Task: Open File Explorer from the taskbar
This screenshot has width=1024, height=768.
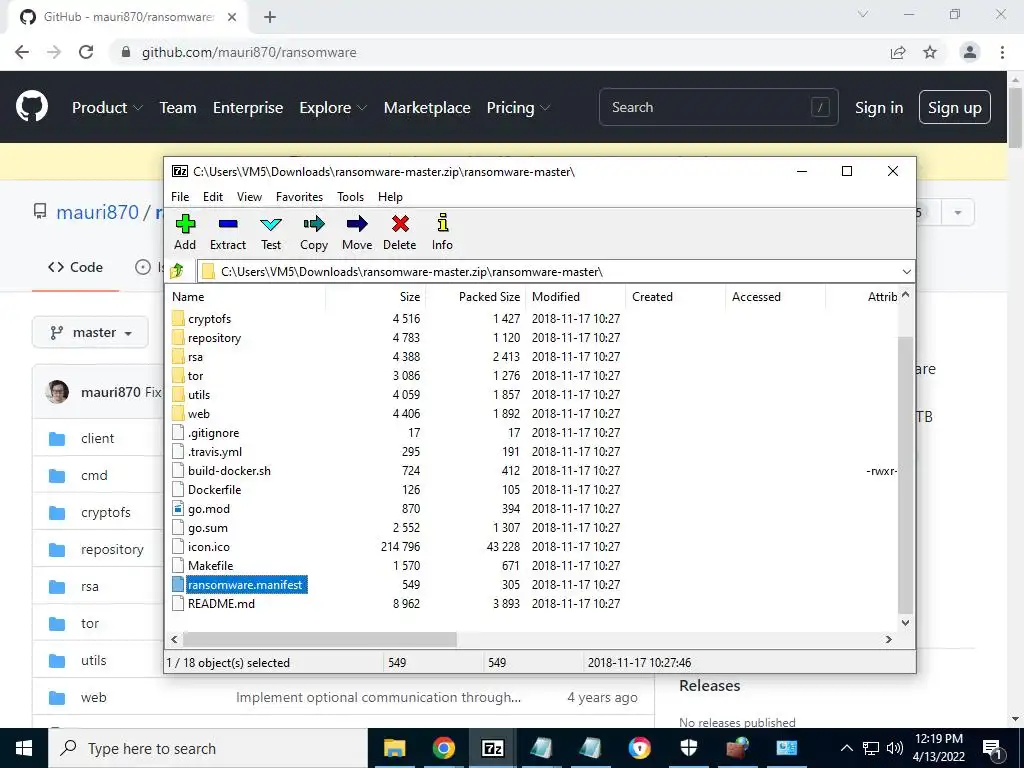Action: point(394,748)
